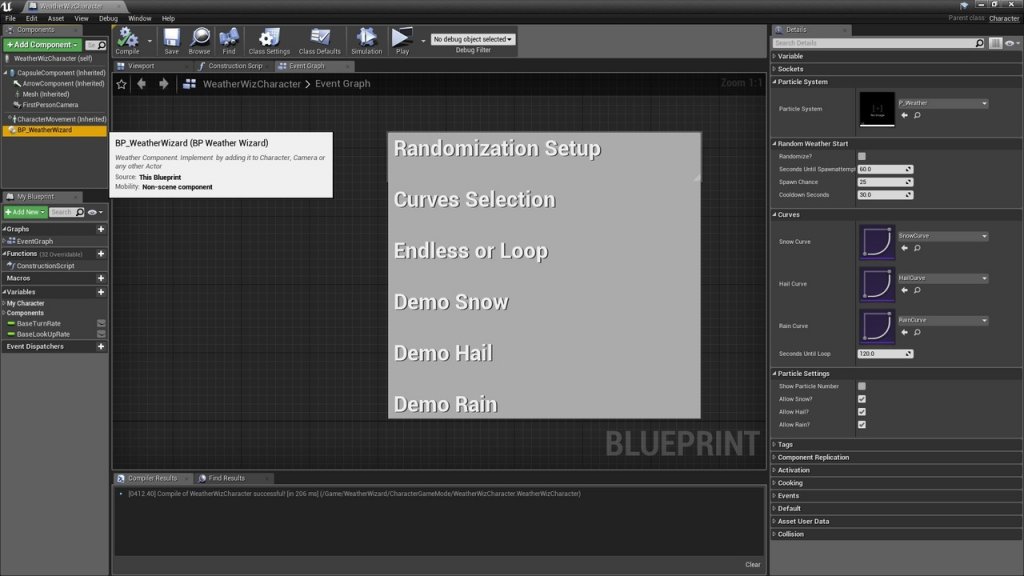
Task: Click WeatherWizCharacter breadcrumb link
Action: point(251,84)
